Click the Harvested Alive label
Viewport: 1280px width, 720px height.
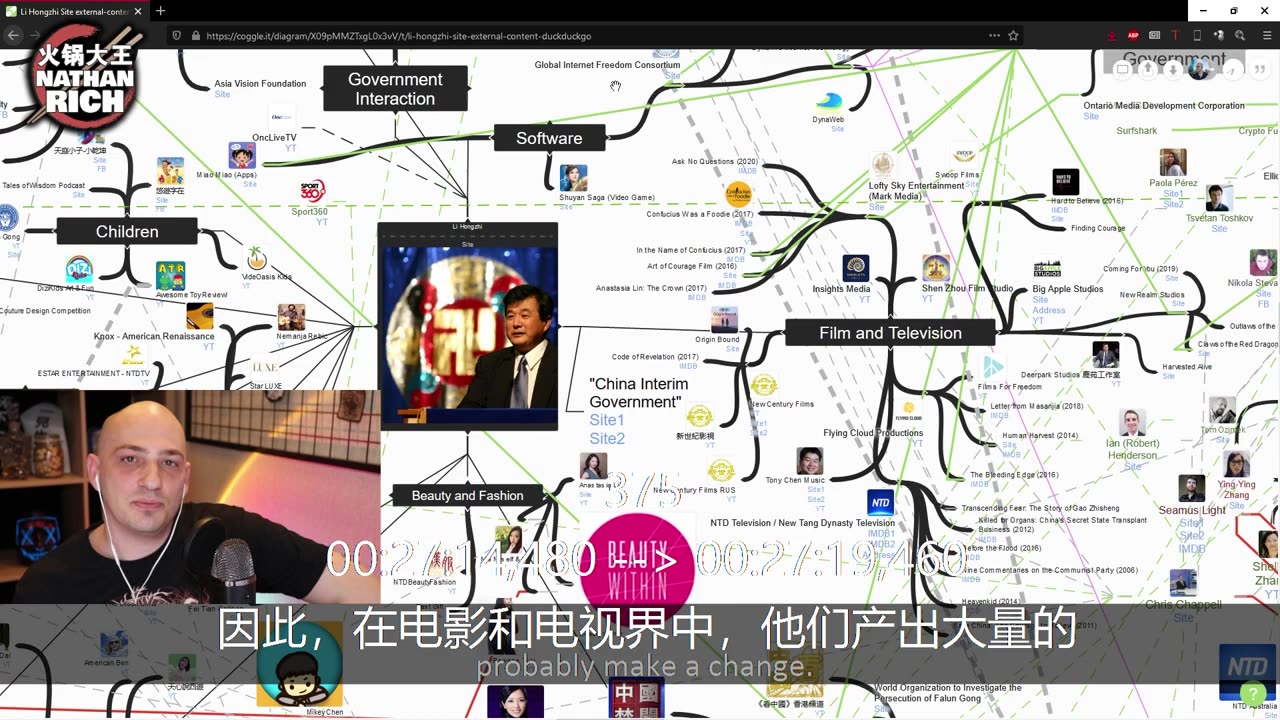click(x=1187, y=366)
